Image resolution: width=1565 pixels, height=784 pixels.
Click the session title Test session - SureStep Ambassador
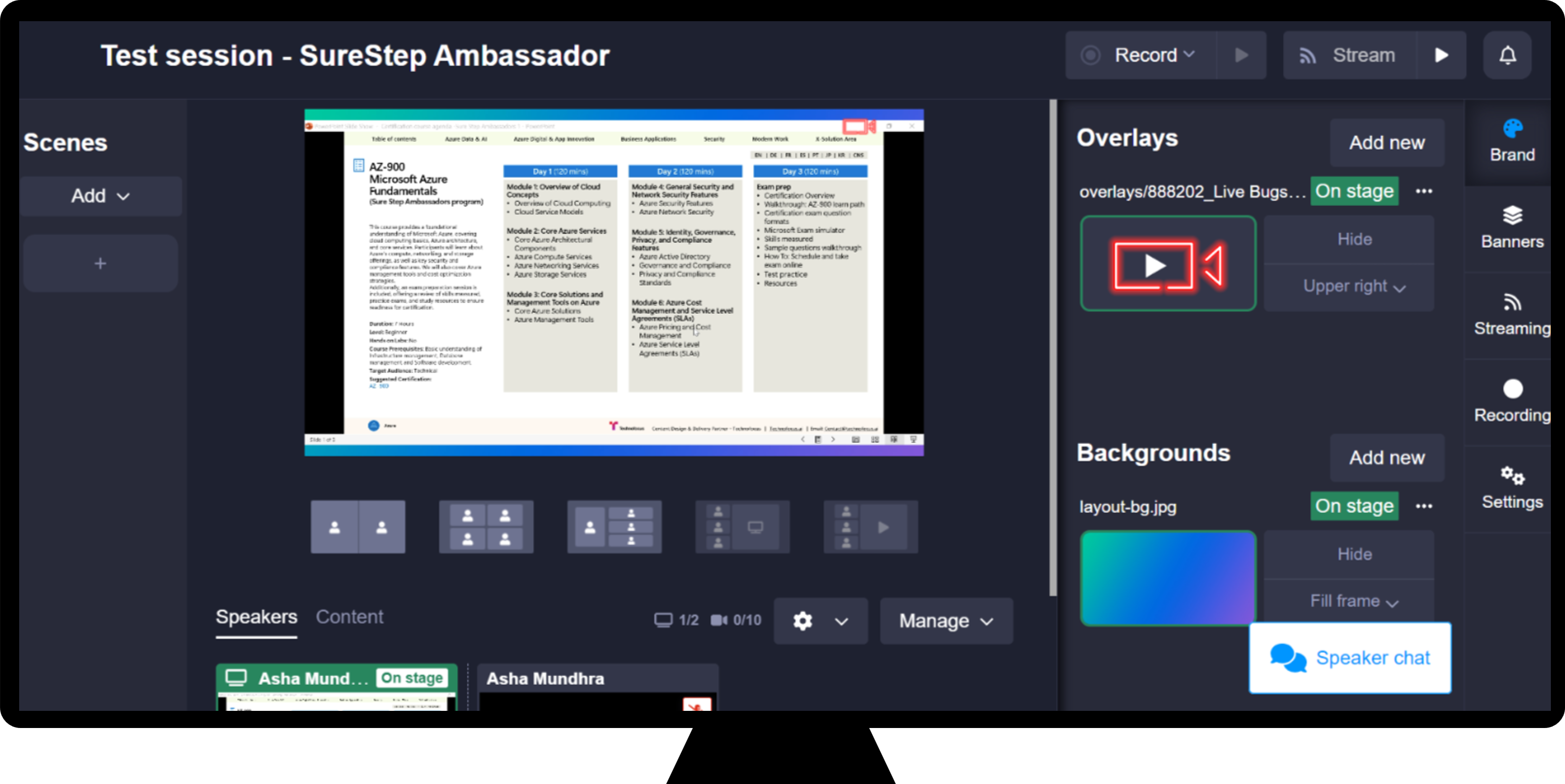pos(355,56)
